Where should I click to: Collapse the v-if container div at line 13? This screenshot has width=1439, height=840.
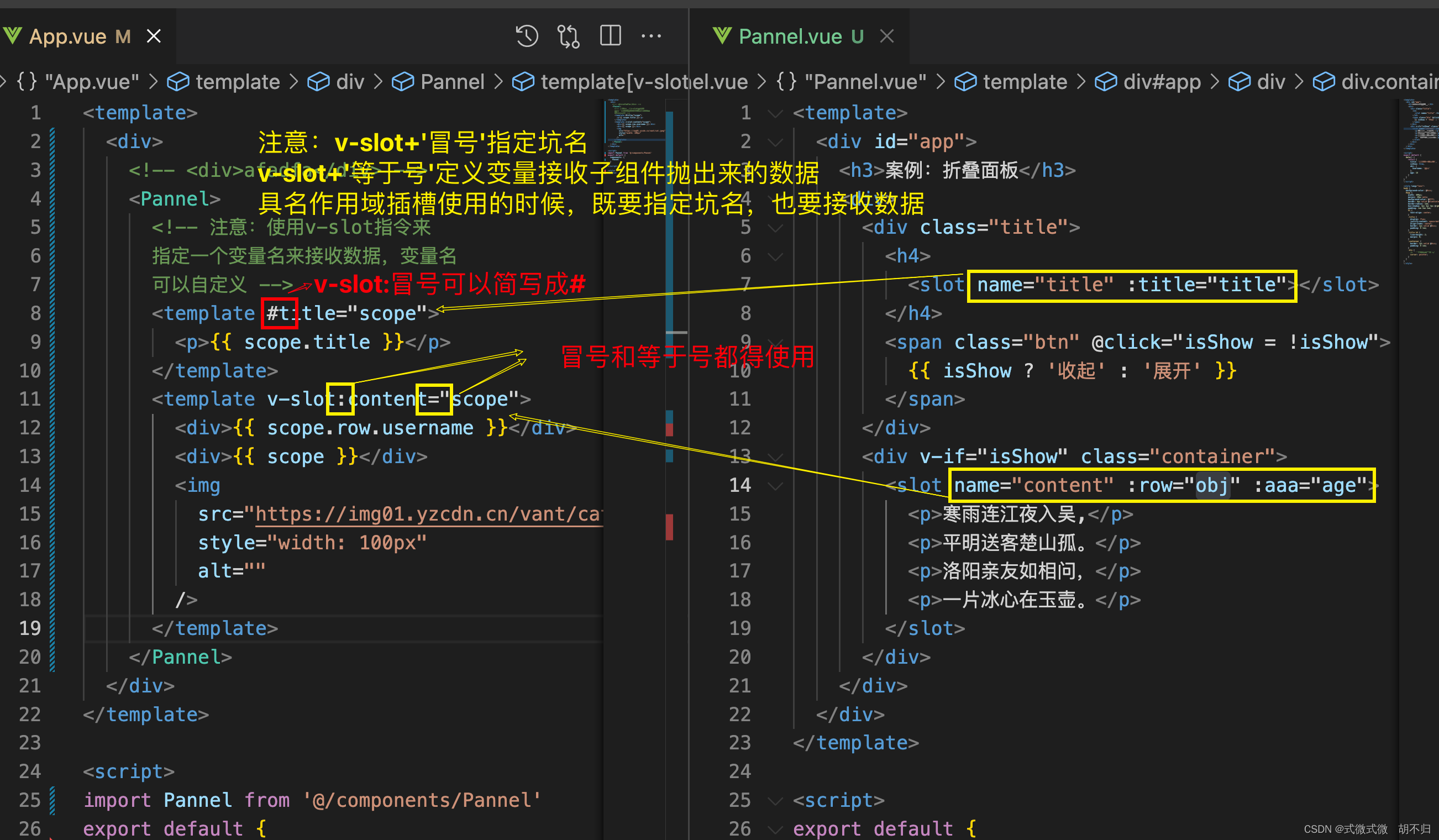pos(775,456)
